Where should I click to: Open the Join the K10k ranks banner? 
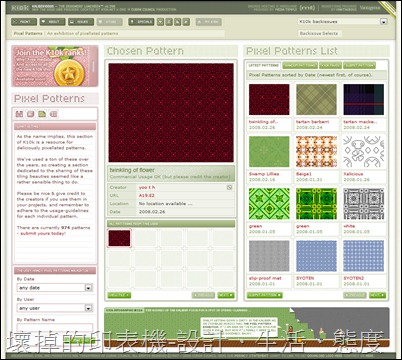tap(55, 66)
